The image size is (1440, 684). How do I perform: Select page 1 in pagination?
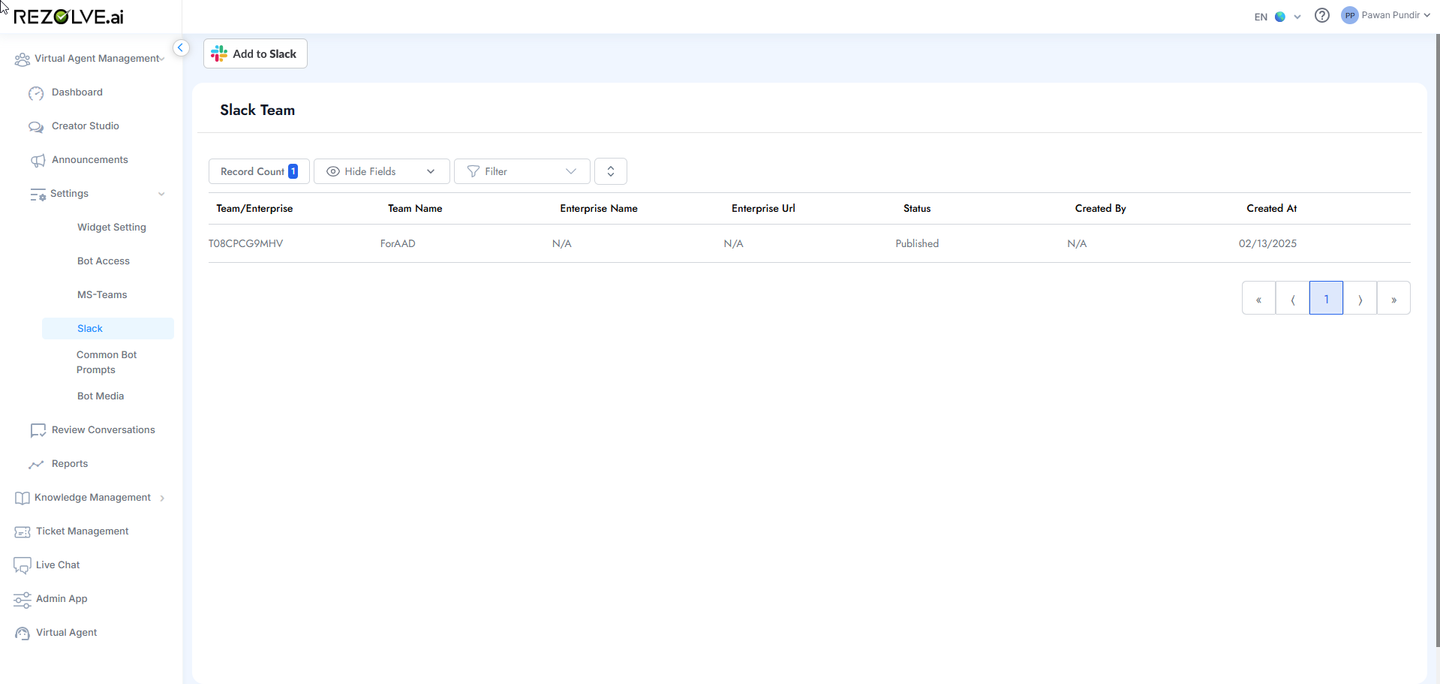tap(1326, 298)
